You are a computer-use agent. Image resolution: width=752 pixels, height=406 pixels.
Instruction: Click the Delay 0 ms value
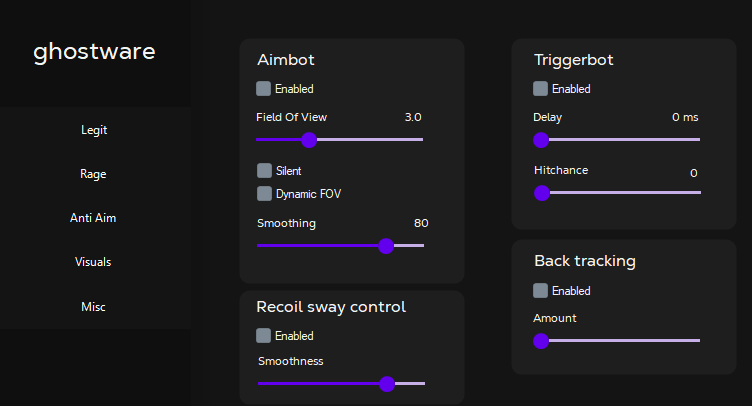[685, 118]
